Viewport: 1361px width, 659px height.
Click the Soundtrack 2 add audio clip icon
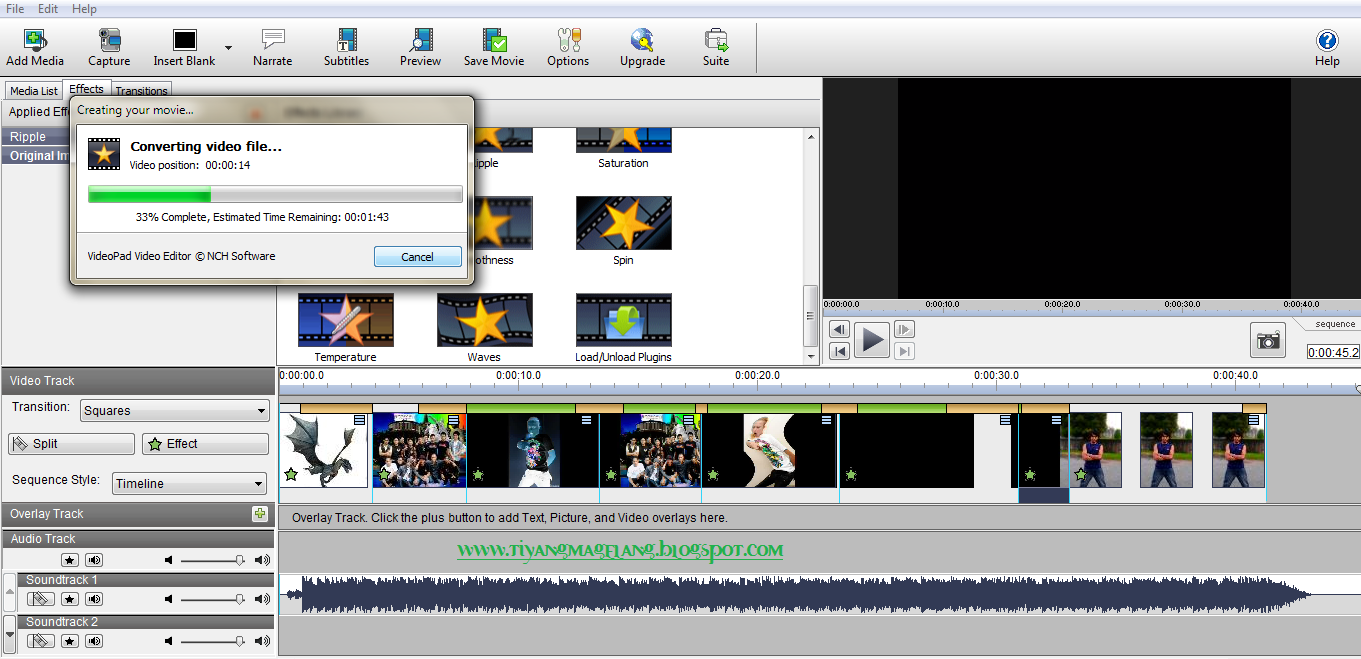click(x=40, y=641)
